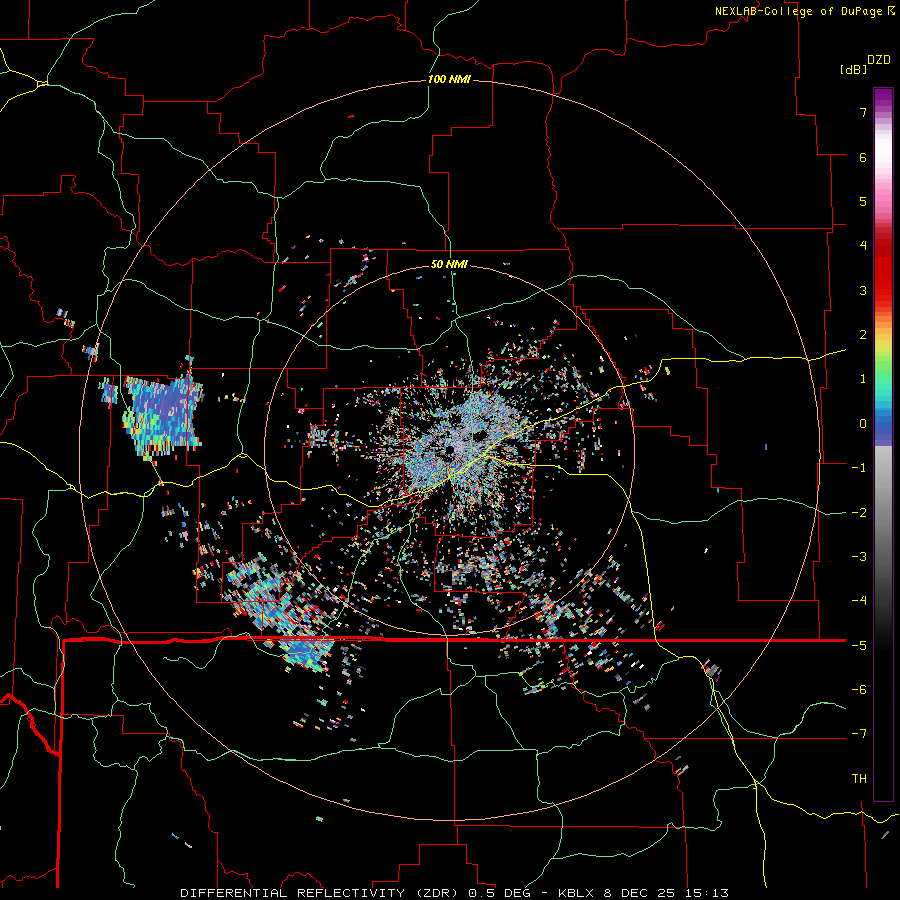The width and height of the screenshot is (900, 900).
Task: Click the large blue echo patch west of radar
Action: (x=163, y=416)
